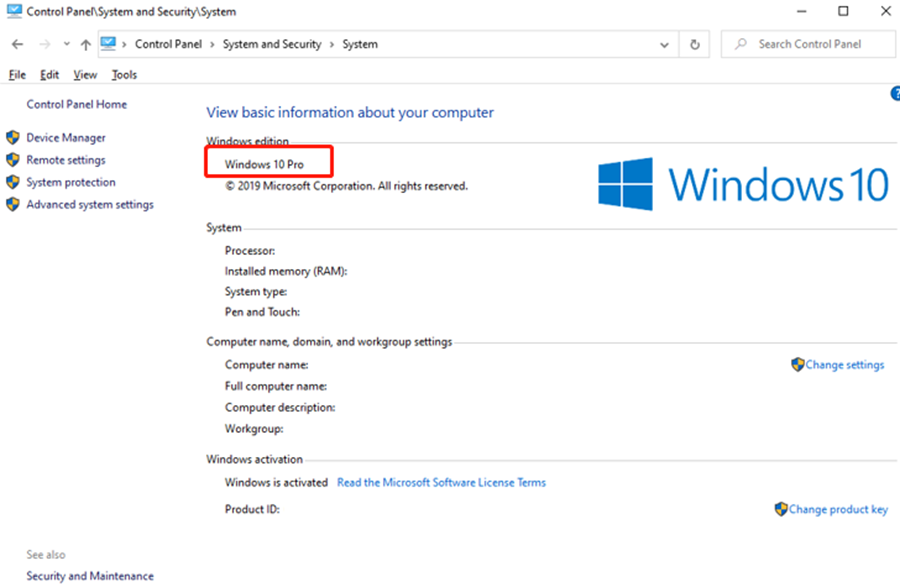The width and height of the screenshot is (900, 587).
Task: Expand chevron before Control Panel breadcrumb
Action: [x=124, y=45]
